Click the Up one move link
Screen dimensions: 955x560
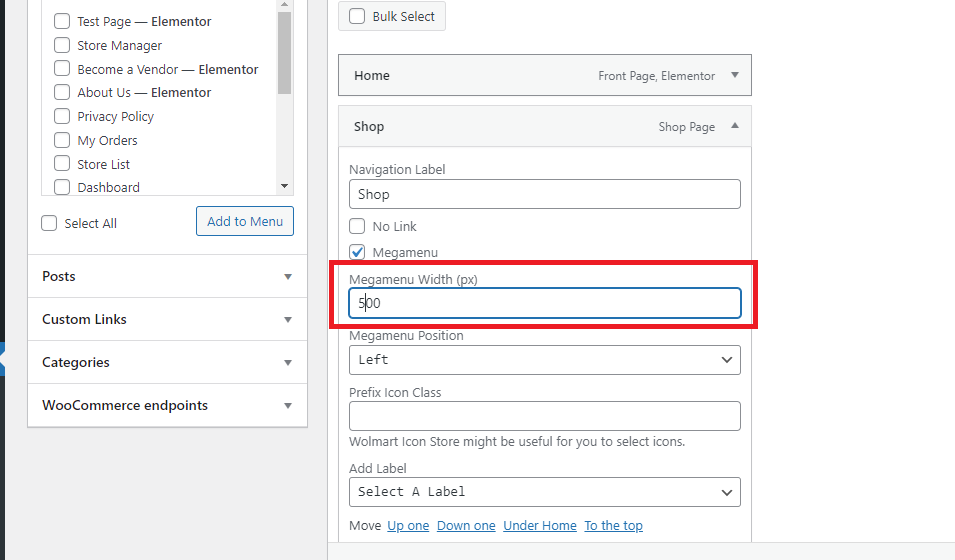coord(408,526)
